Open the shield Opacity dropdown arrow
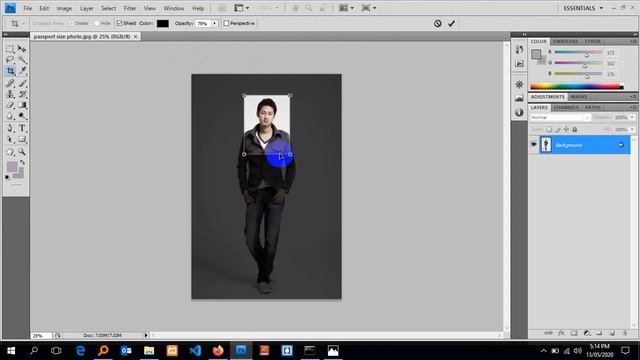Viewport: 640px width, 360px height. pos(215,23)
